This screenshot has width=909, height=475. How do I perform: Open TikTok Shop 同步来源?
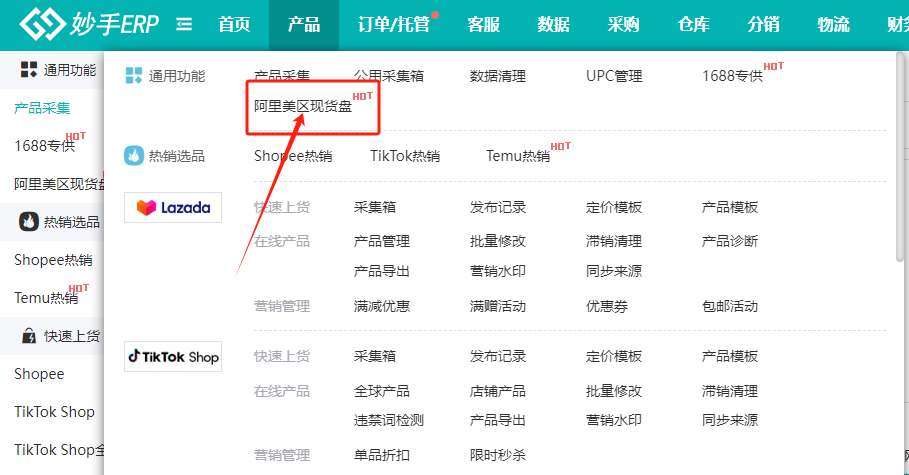click(730, 420)
